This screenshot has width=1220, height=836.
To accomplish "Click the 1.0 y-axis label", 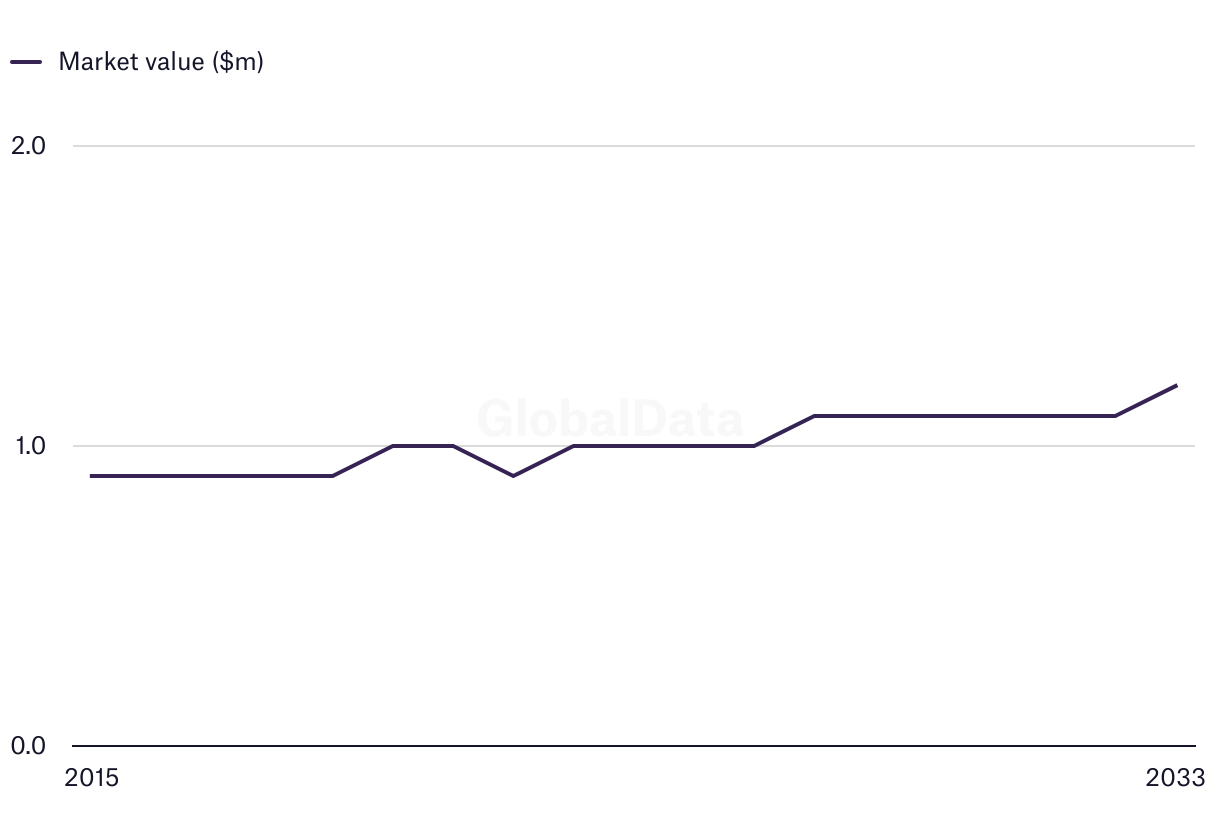I will 28,445.
